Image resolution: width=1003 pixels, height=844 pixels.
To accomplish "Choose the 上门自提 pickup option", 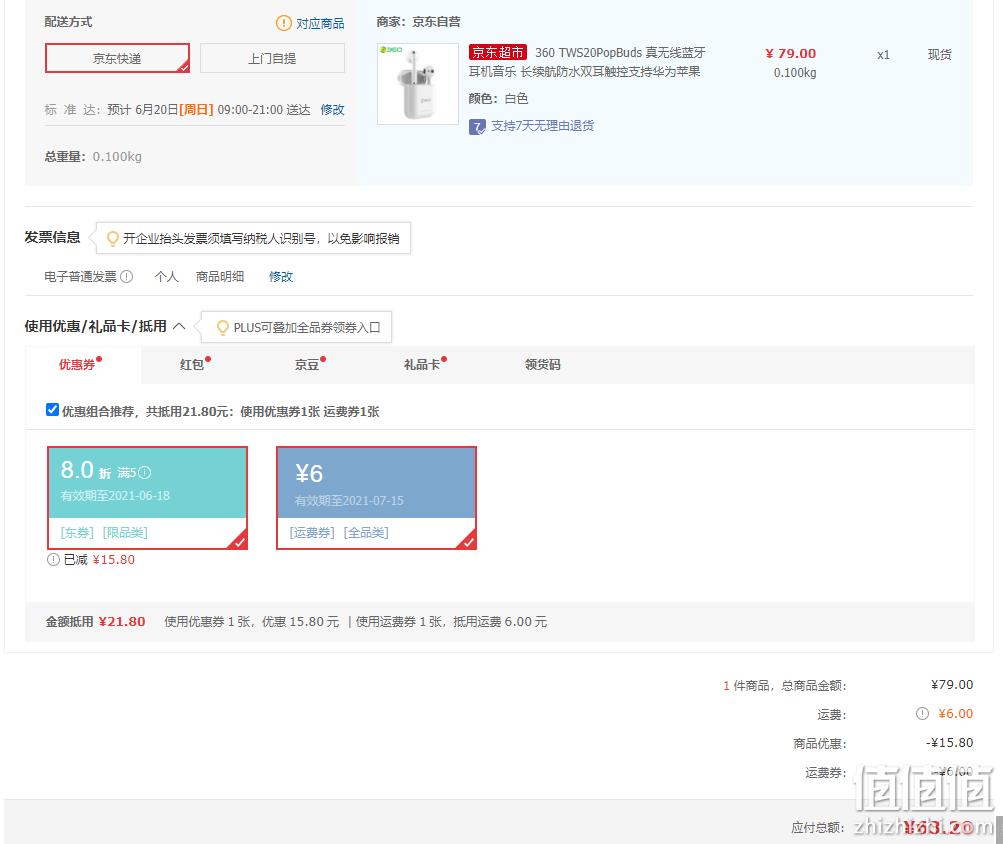I will (272, 58).
